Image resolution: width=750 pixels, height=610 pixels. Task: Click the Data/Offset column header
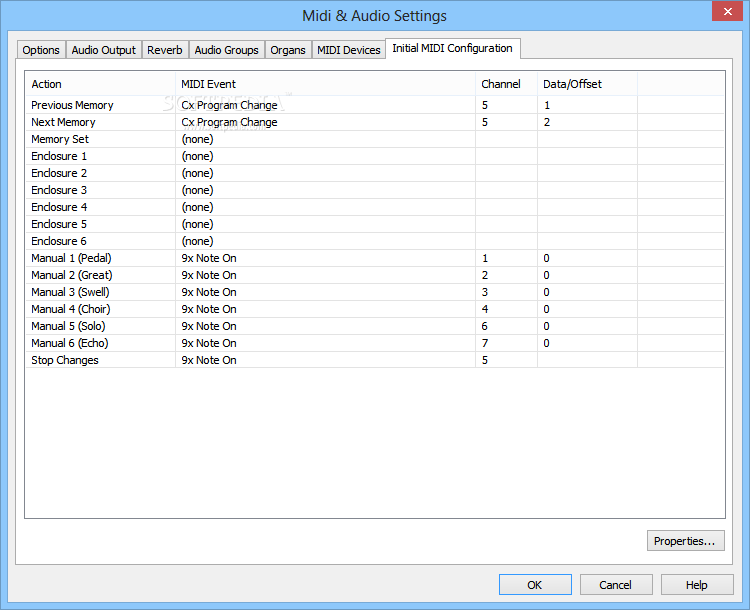point(587,84)
